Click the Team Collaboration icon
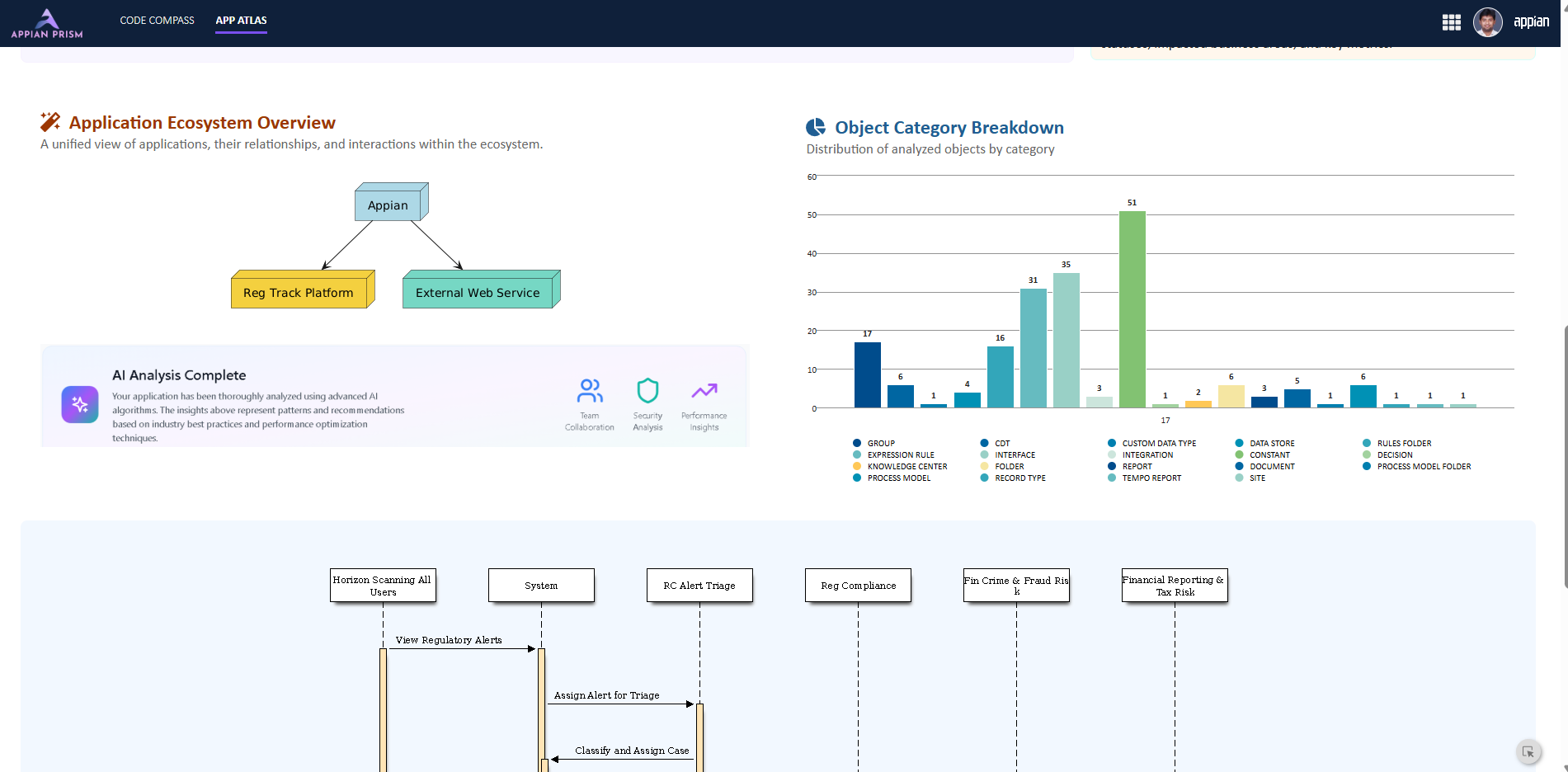Viewport: 1568px width, 772px height. pos(590,391)
